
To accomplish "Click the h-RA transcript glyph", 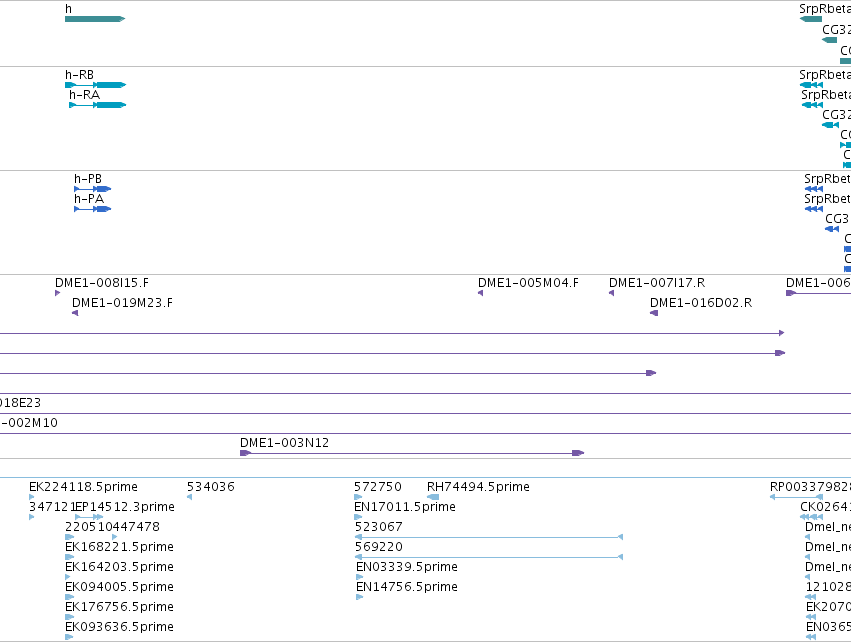I will (x=98, y=105).
